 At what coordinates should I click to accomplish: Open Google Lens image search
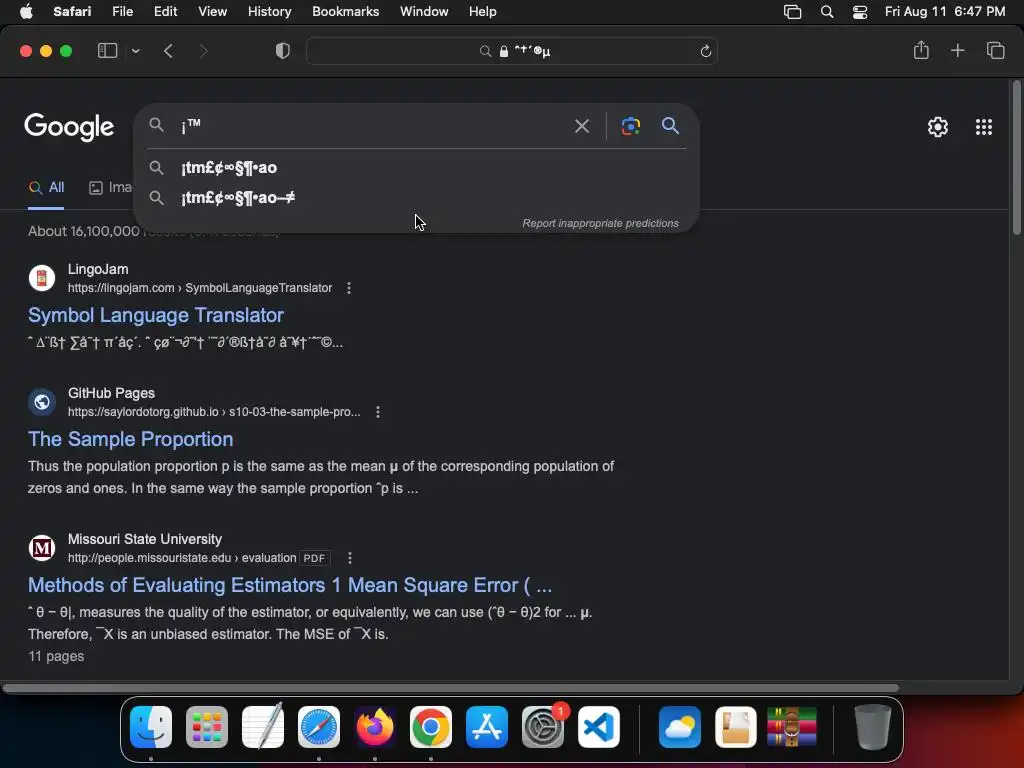tap(630, 125)
